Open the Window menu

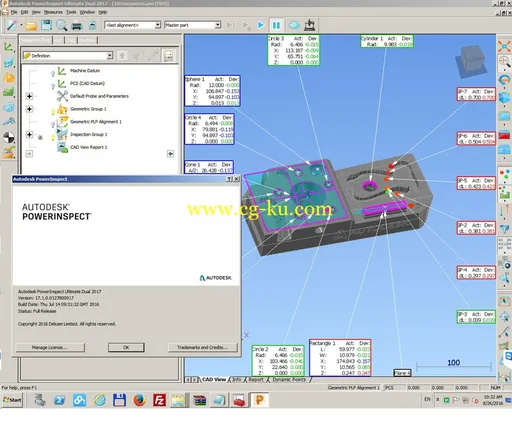coord(87,12)
